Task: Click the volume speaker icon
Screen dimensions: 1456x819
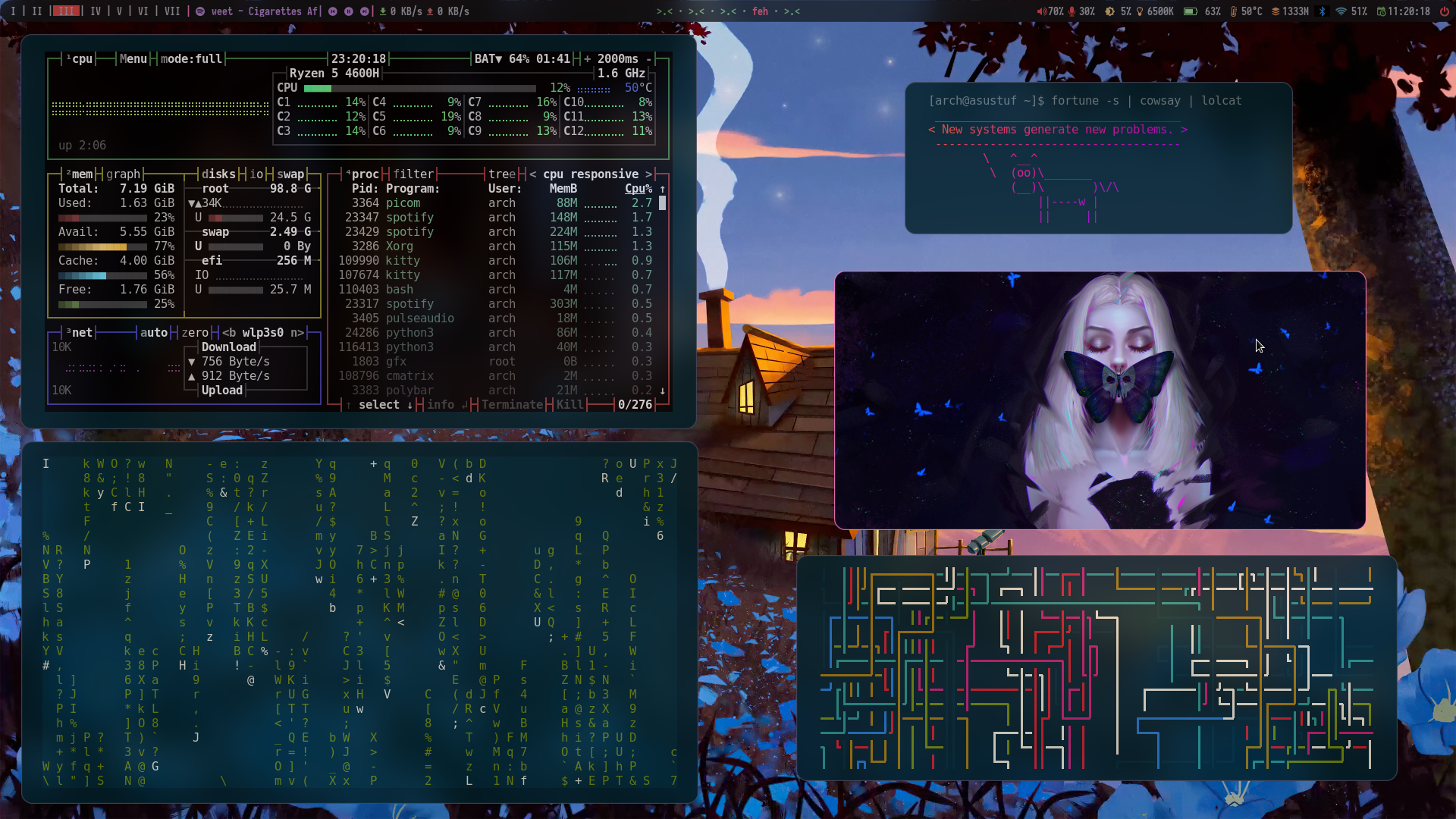Action: coord(1042,11)
